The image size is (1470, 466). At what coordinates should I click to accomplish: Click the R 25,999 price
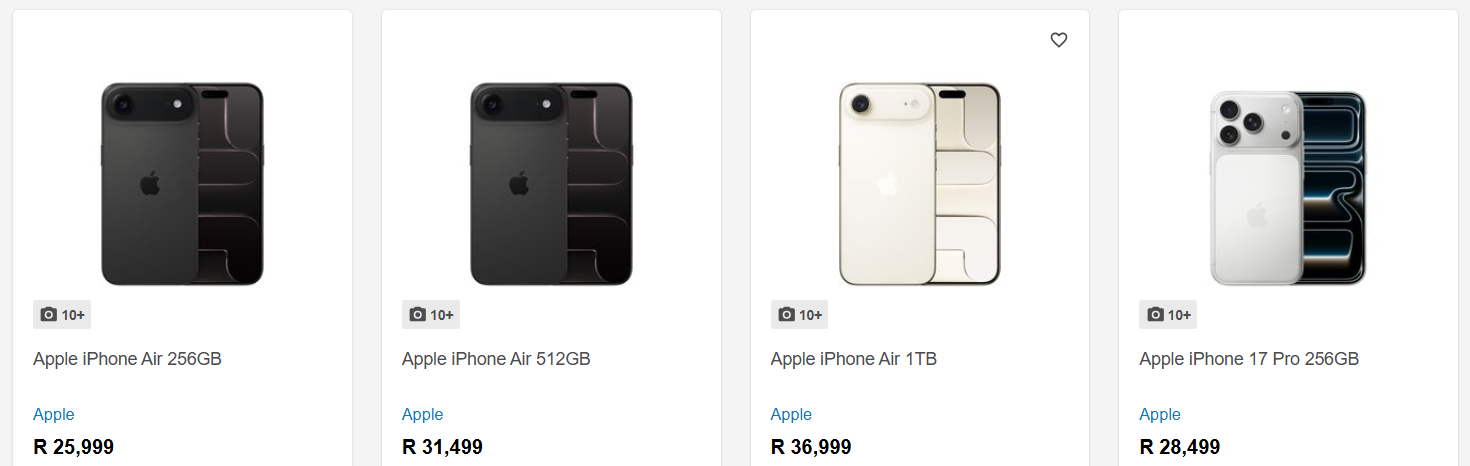click(x=74, y=447)
